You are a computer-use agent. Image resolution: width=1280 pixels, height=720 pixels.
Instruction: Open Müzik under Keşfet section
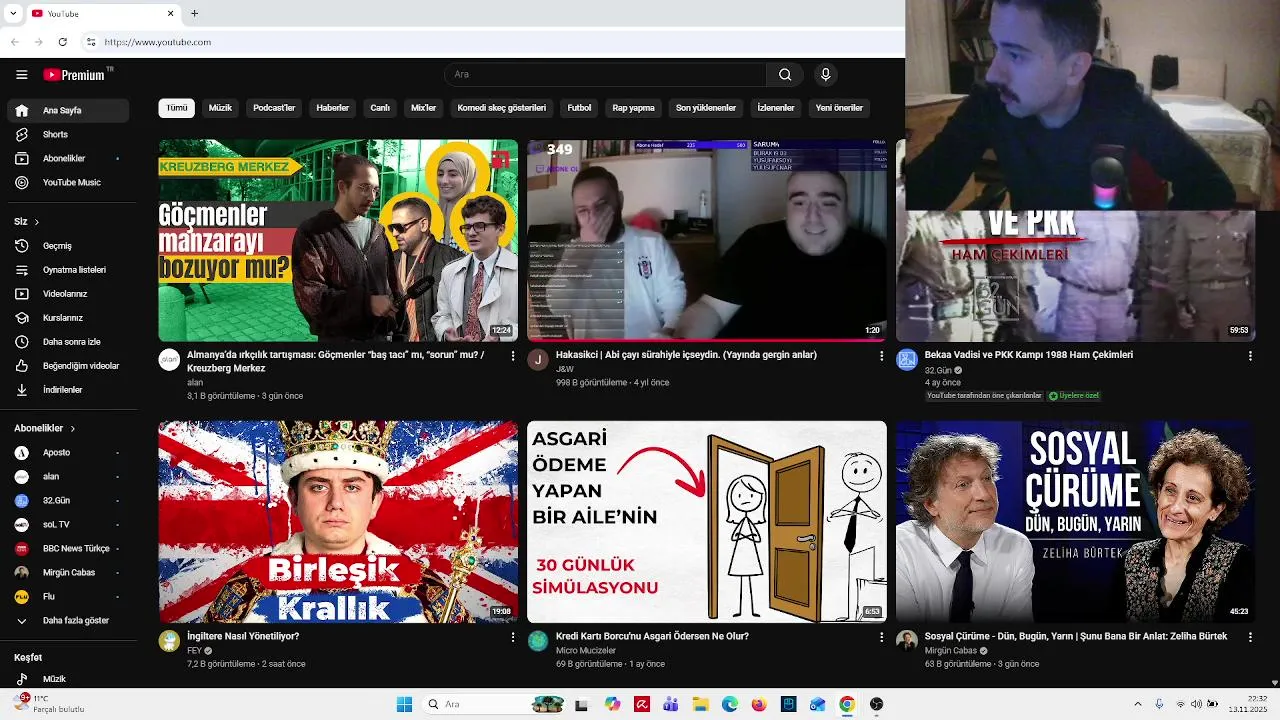point(68,679)
